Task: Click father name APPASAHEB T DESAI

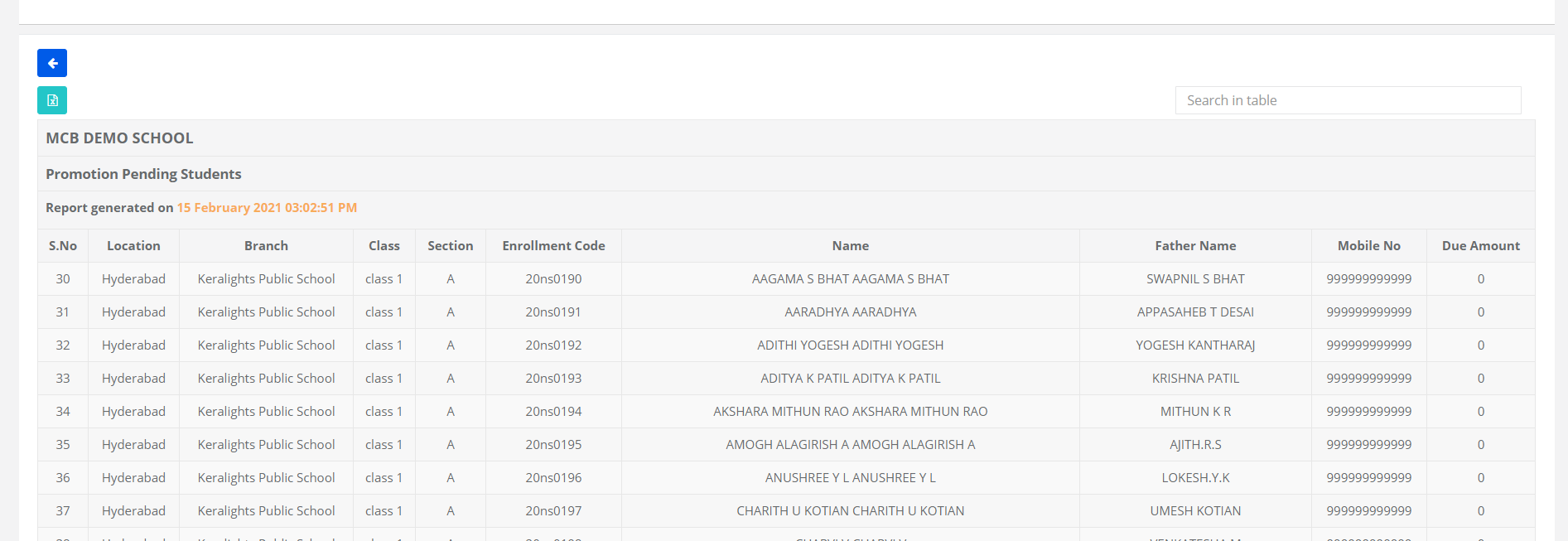Action: (x=1195, y=312)
